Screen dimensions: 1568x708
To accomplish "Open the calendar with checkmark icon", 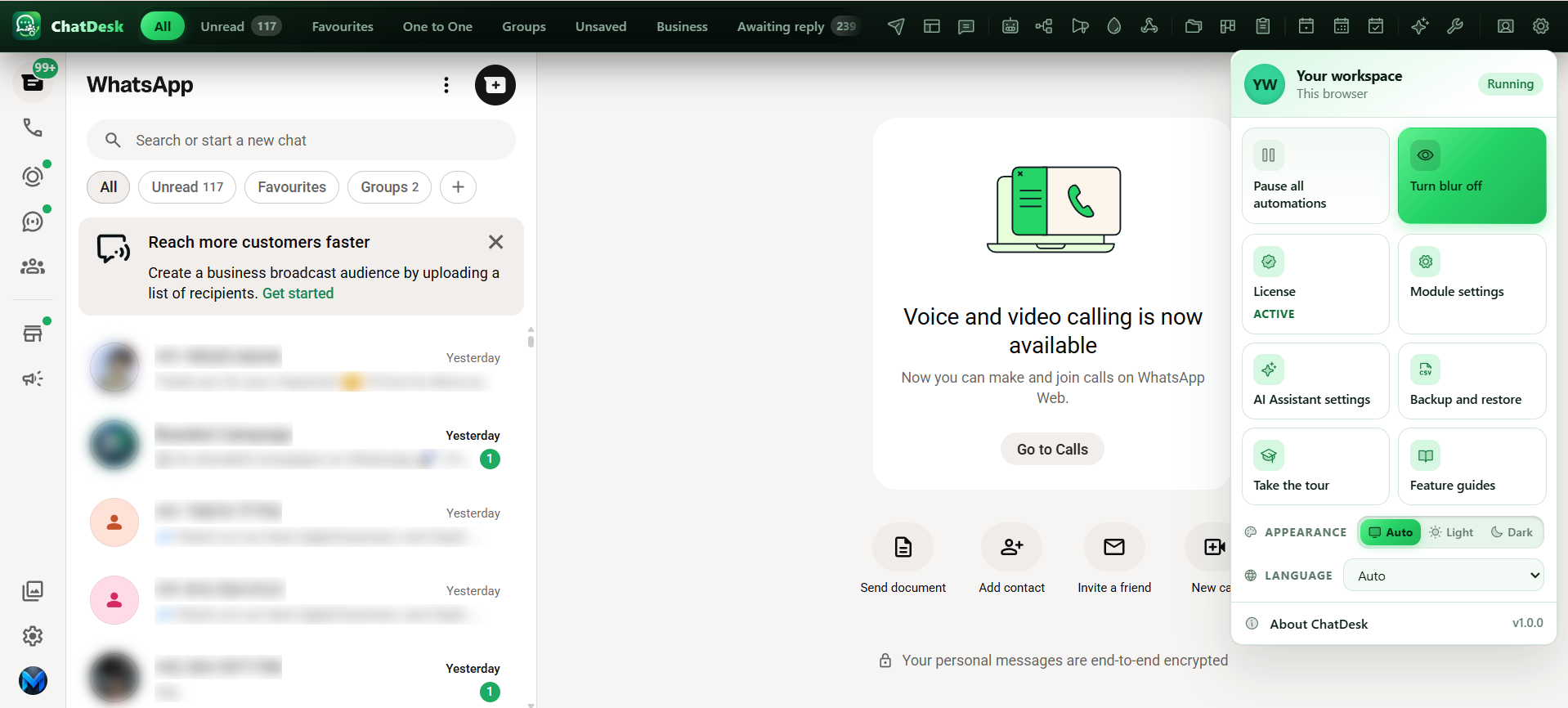I will coord(1376,26).
